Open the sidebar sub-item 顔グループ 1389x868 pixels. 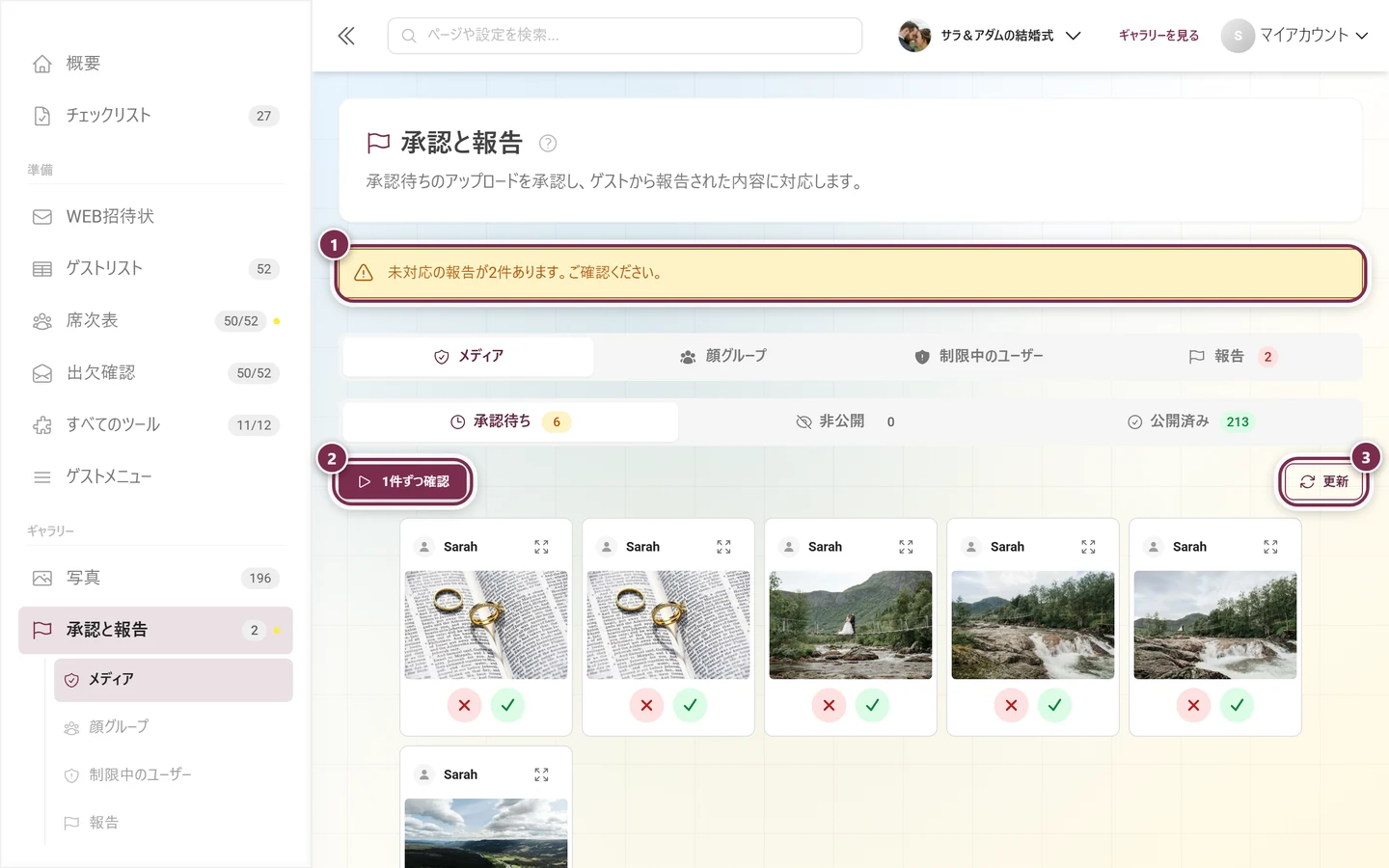174,727
